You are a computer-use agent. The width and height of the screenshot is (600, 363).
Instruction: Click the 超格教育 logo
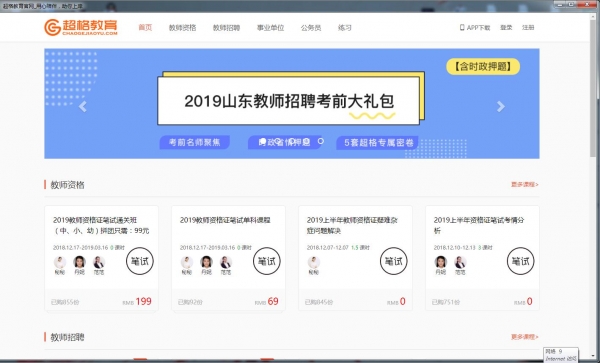click(81, 27)
